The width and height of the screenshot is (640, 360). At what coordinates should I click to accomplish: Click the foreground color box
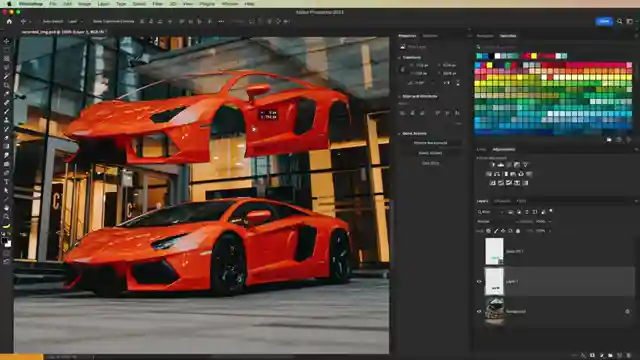pyautogui.click(x=4, y=241)
